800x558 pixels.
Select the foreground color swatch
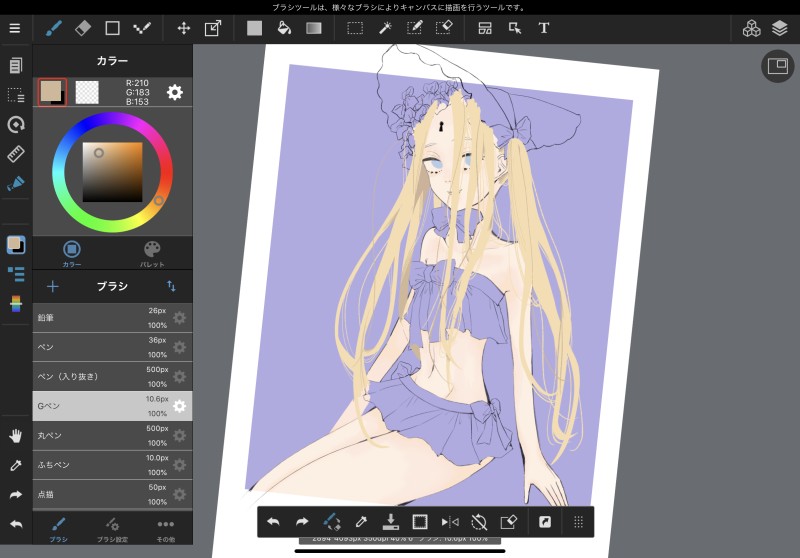(52, 92)
